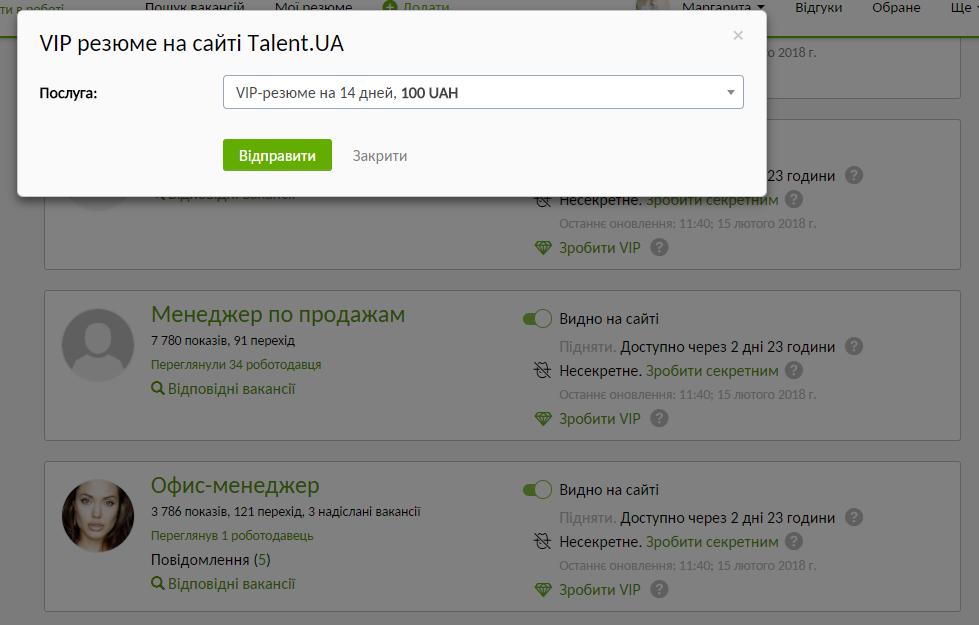Open the Обране menu item
Viewport: 979px width, 625px height.
click(896, 7)
